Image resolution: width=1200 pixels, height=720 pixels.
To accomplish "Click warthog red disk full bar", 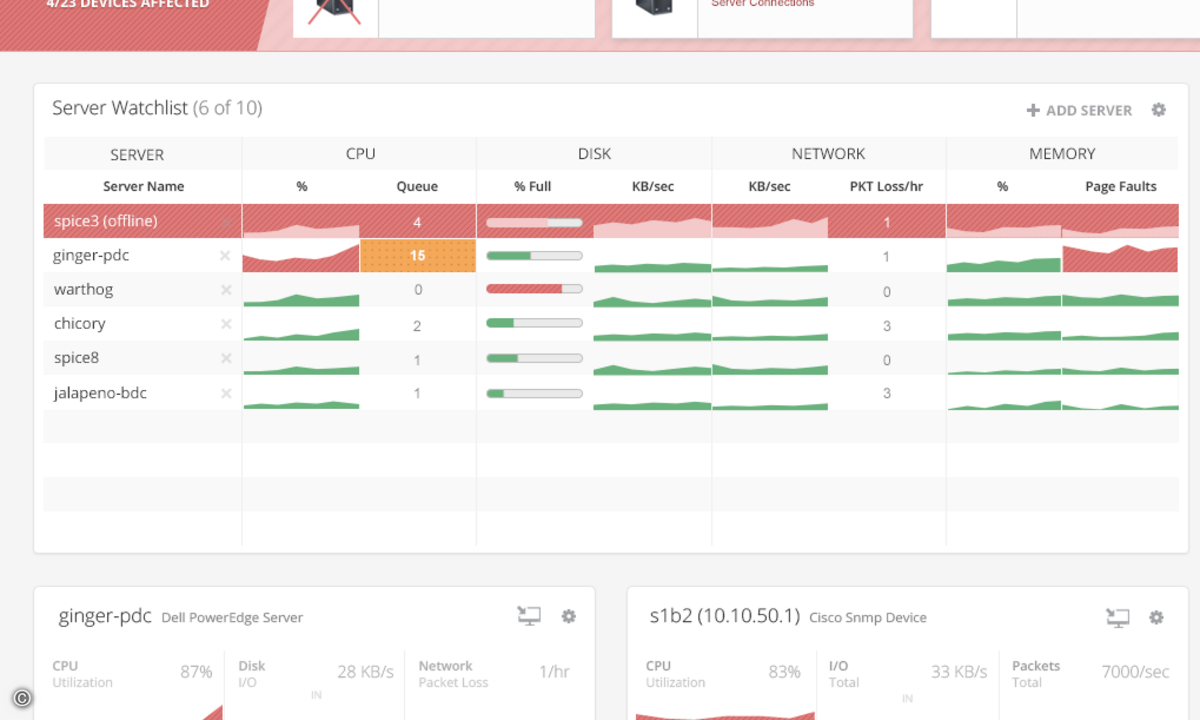I will 534,289.
